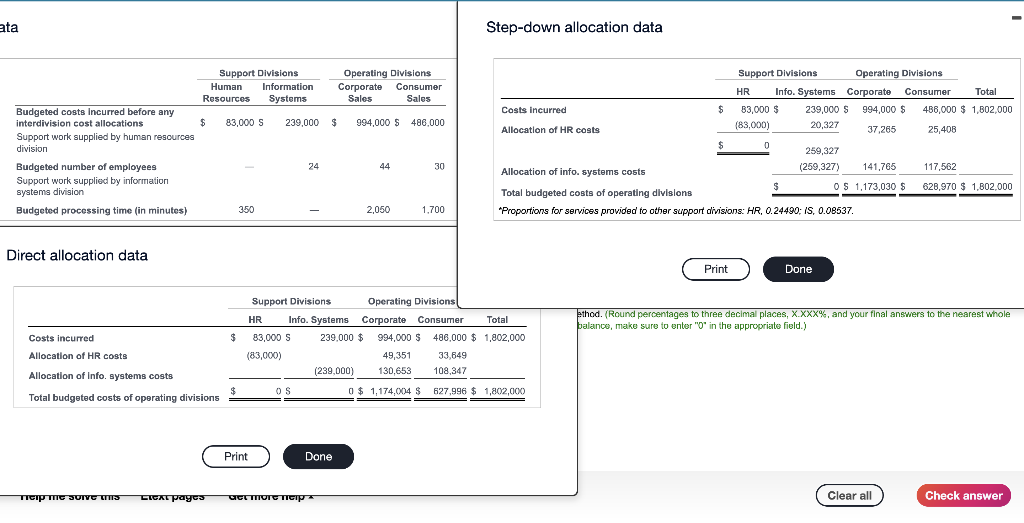Click Done in Step-down allocation data dialog

[798, 269]
